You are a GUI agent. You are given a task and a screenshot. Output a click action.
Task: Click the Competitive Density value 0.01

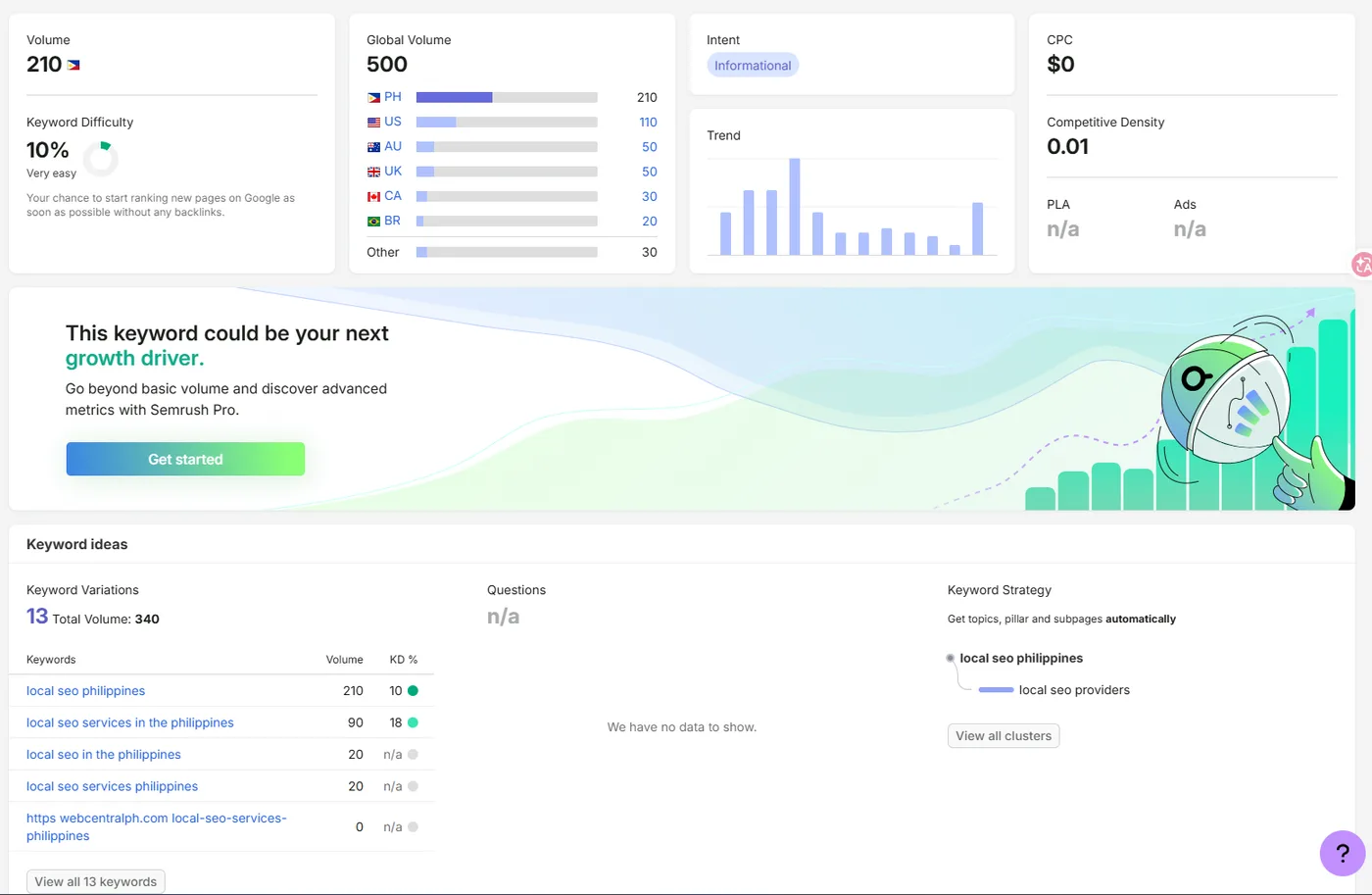(x=1068, y=147)
